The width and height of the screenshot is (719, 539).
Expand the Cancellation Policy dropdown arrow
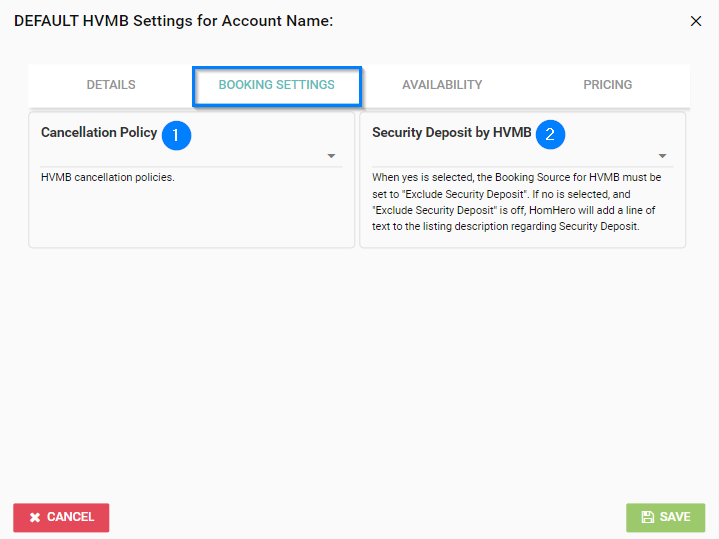click(331, 156)
